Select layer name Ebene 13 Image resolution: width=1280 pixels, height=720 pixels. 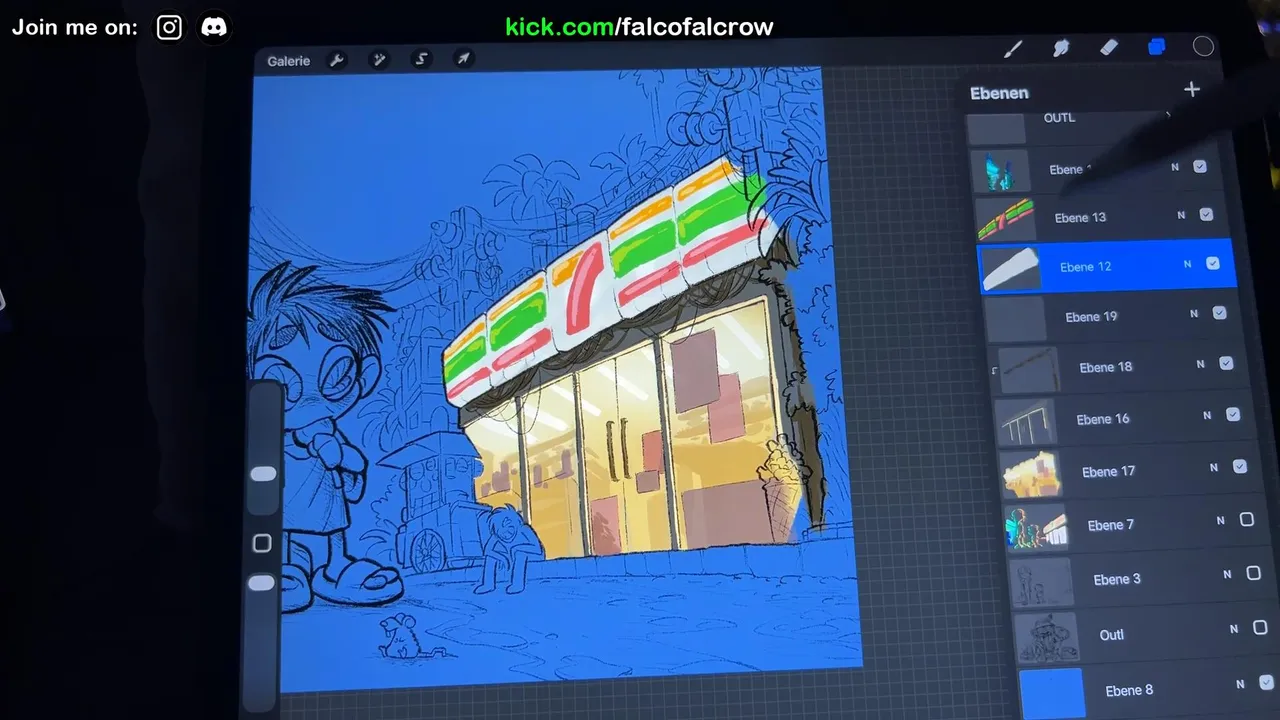(x=1080, y=217)
